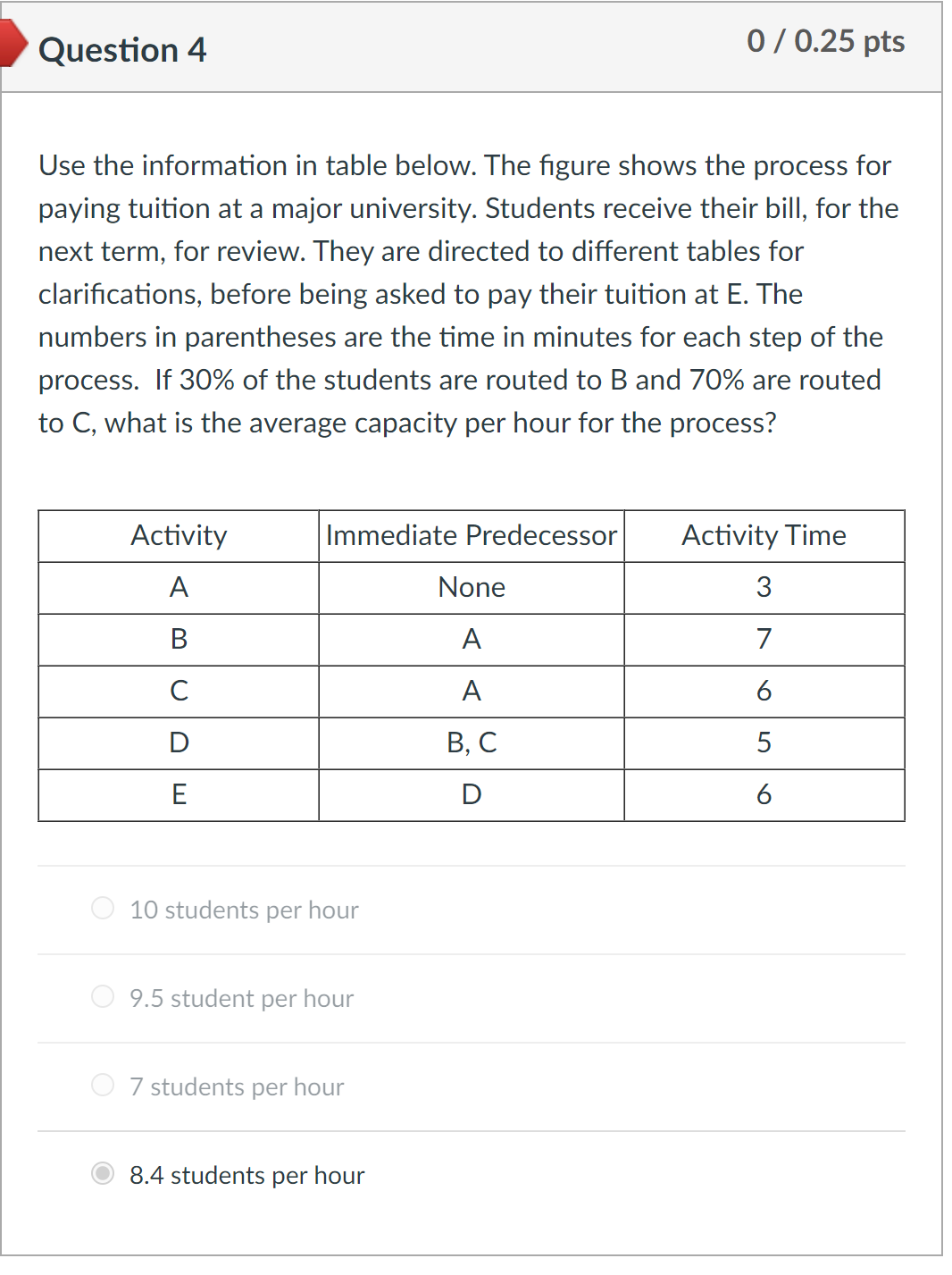Select the table cell containing None
952x1275 pixels.
coord(472,587)
